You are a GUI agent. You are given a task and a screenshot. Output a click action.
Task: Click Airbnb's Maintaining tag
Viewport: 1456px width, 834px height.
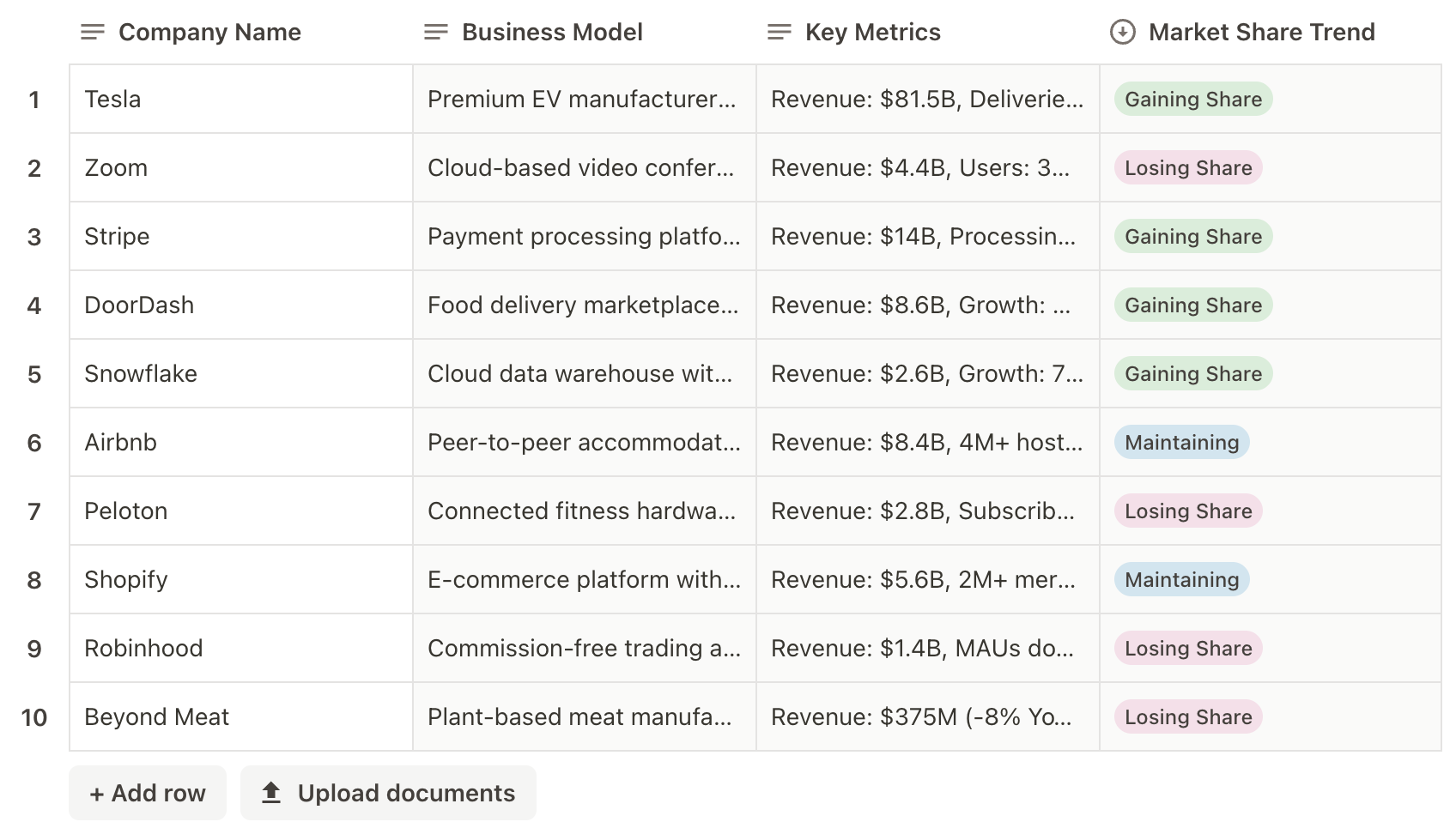(x=1182, y=442)
